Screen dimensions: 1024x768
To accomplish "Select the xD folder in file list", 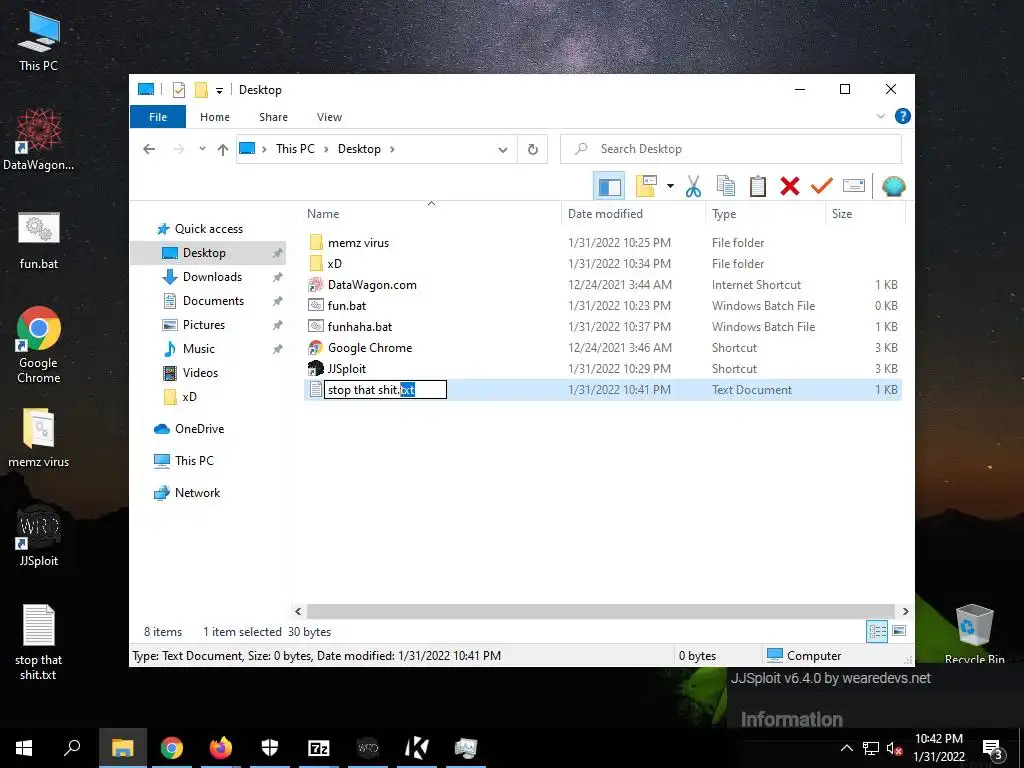I will pos(603,264).
